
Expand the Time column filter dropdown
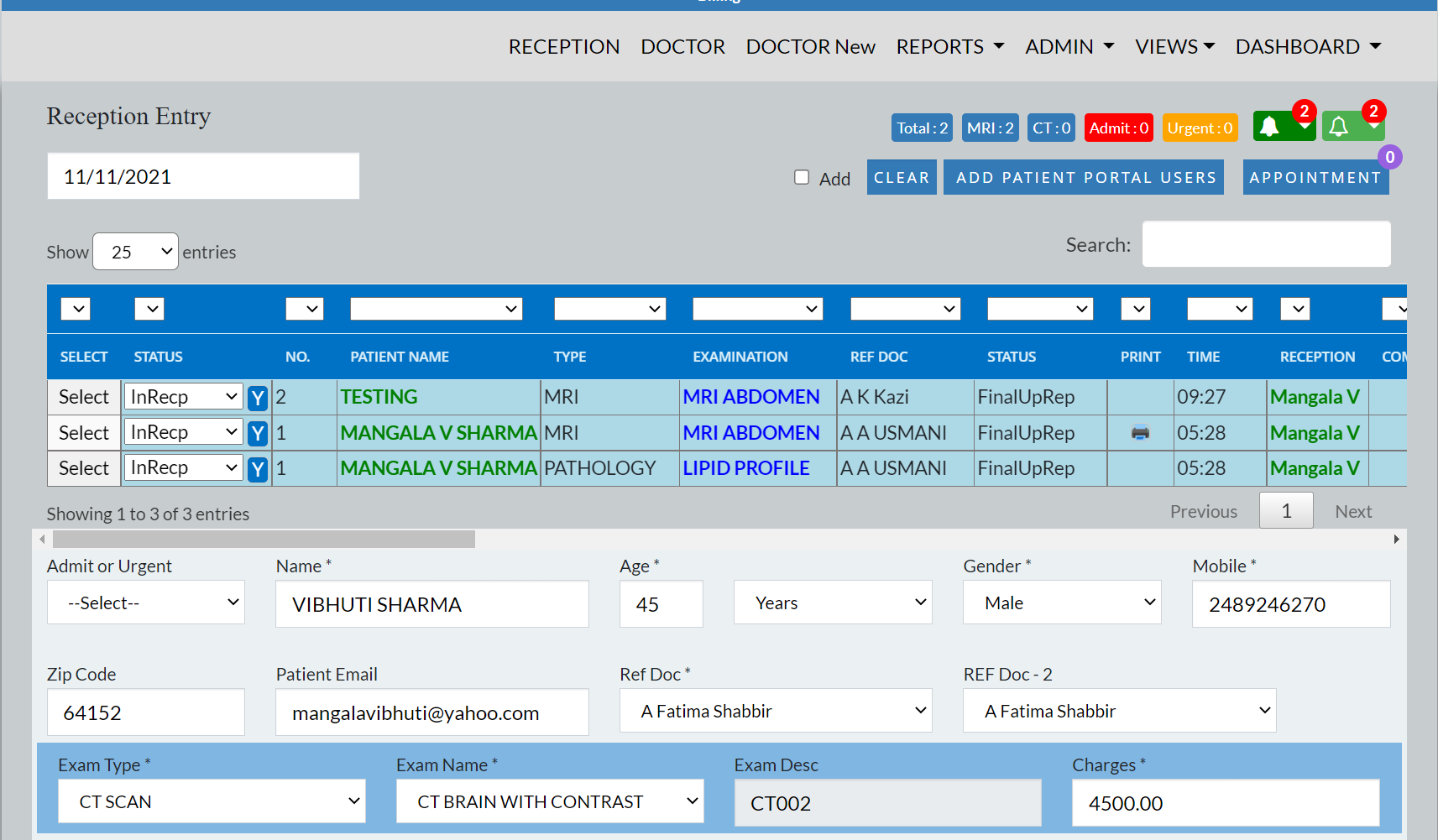pyautogui.click(x=1220, y=309)
